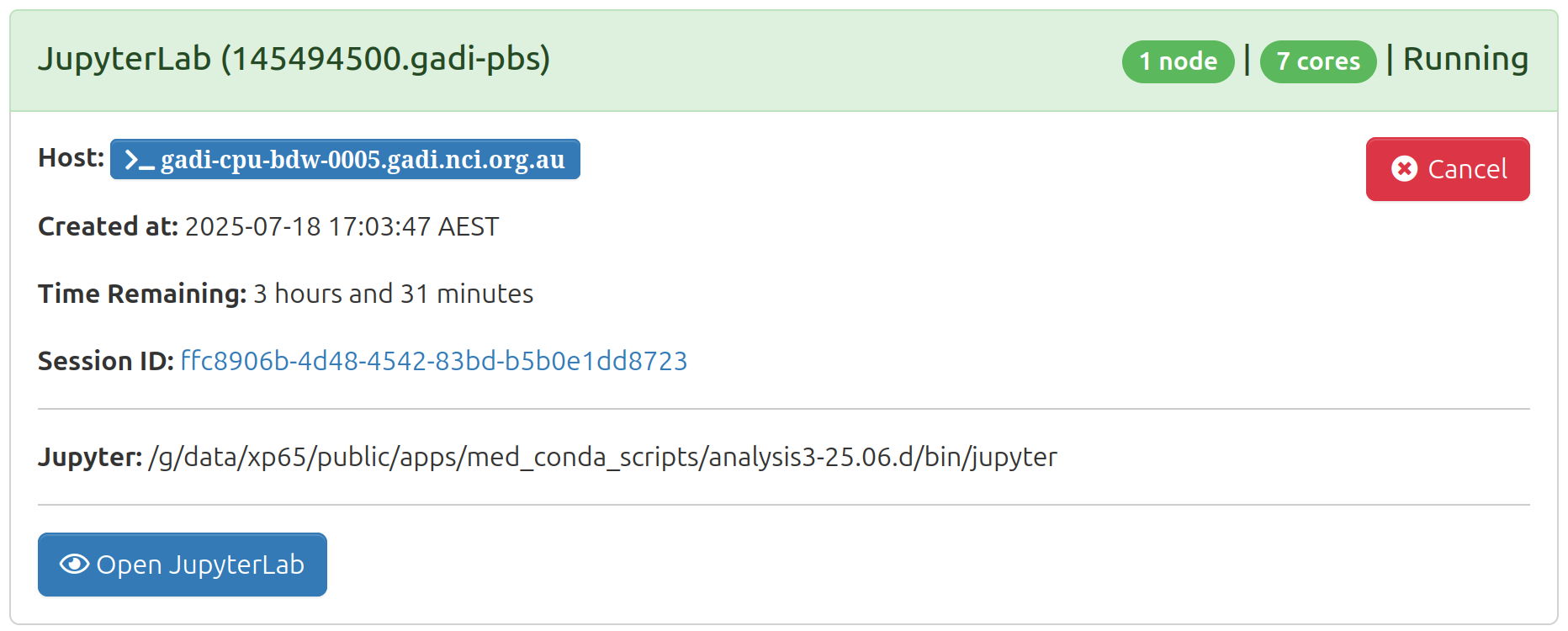The height and width of the screenshot is (631, 1568).
Task: Click the Time Remaining label
Action: [142, 294]
